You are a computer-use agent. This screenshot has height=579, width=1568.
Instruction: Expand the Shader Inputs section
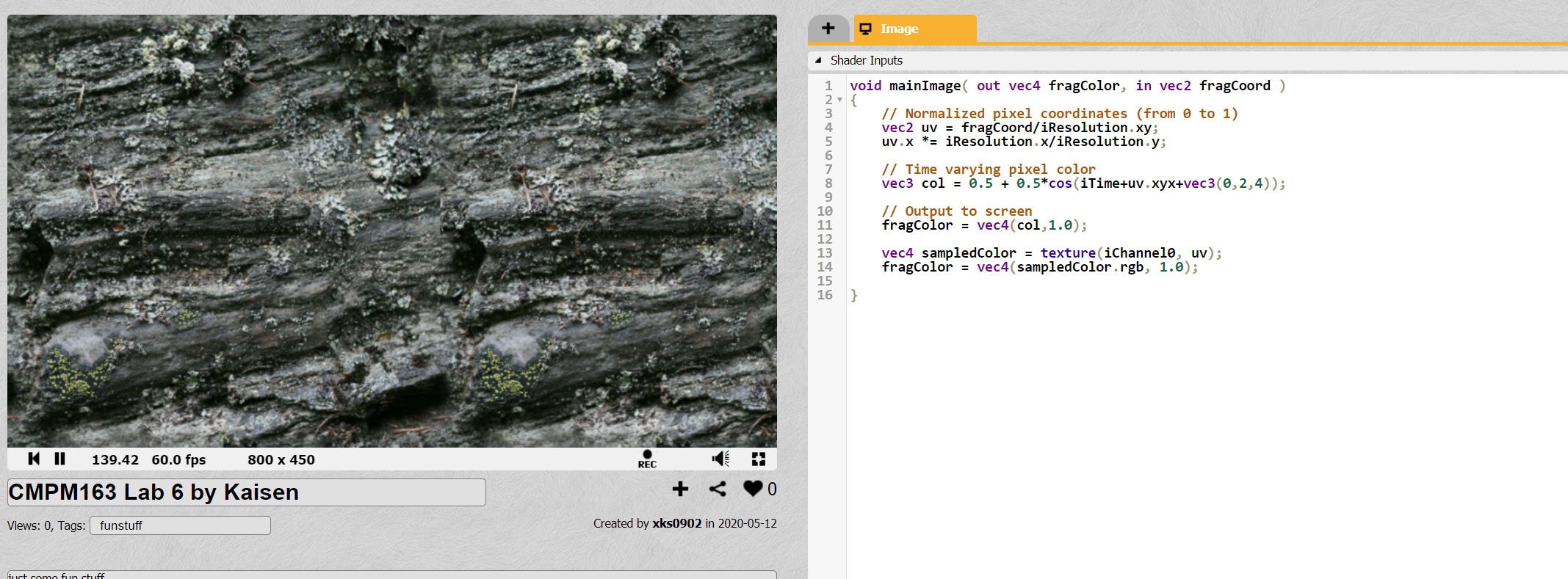click(859, 60)
